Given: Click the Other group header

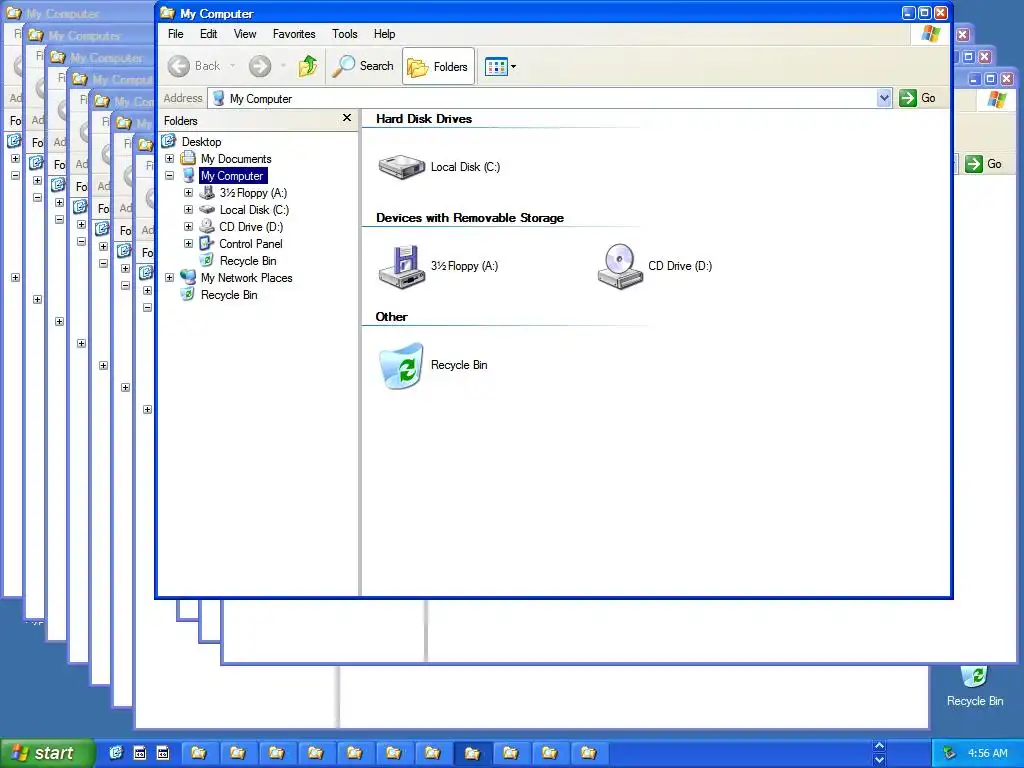Looking at the screenshot, I should 391,317.
